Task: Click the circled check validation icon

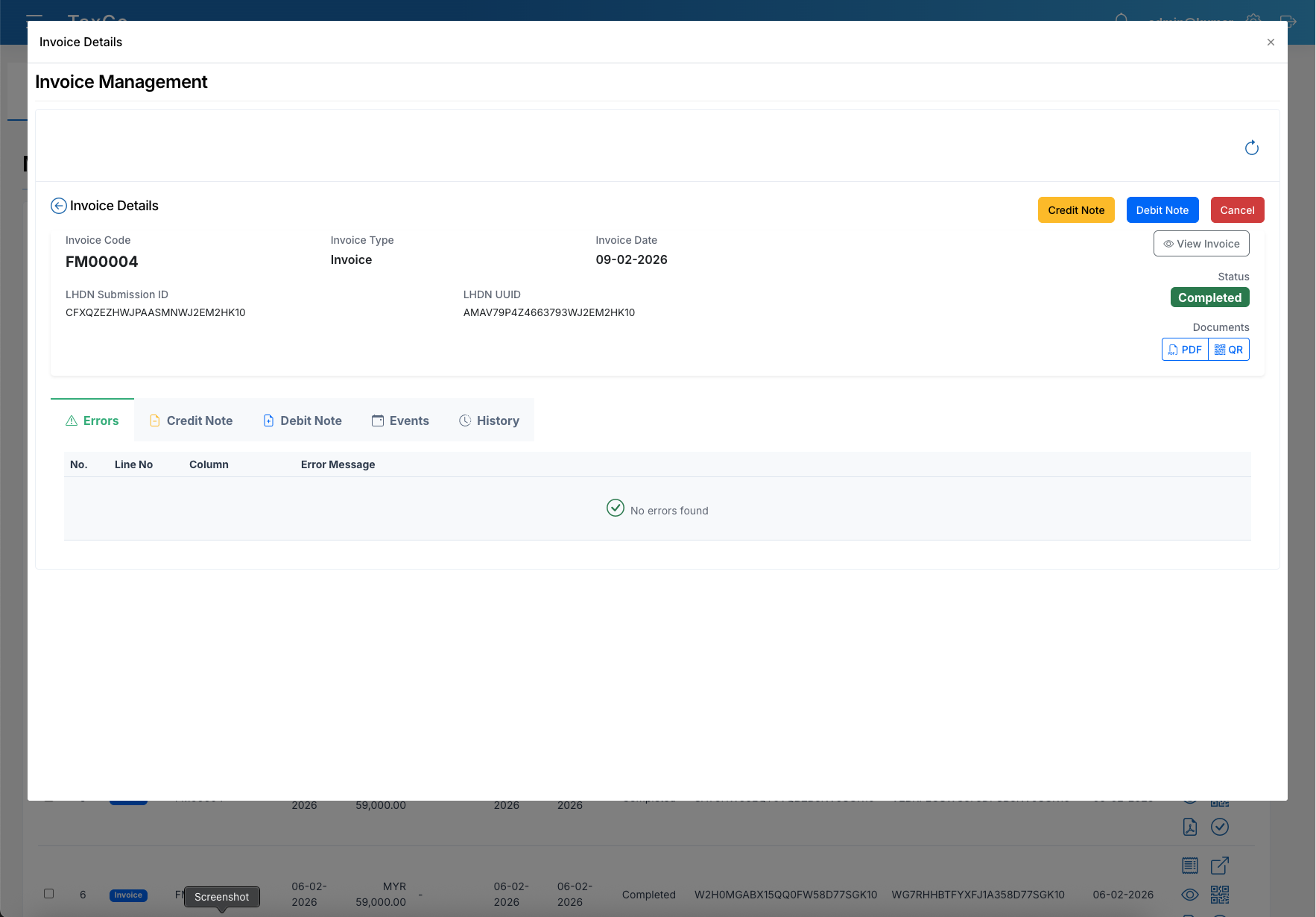Action: click(1221, 827)
